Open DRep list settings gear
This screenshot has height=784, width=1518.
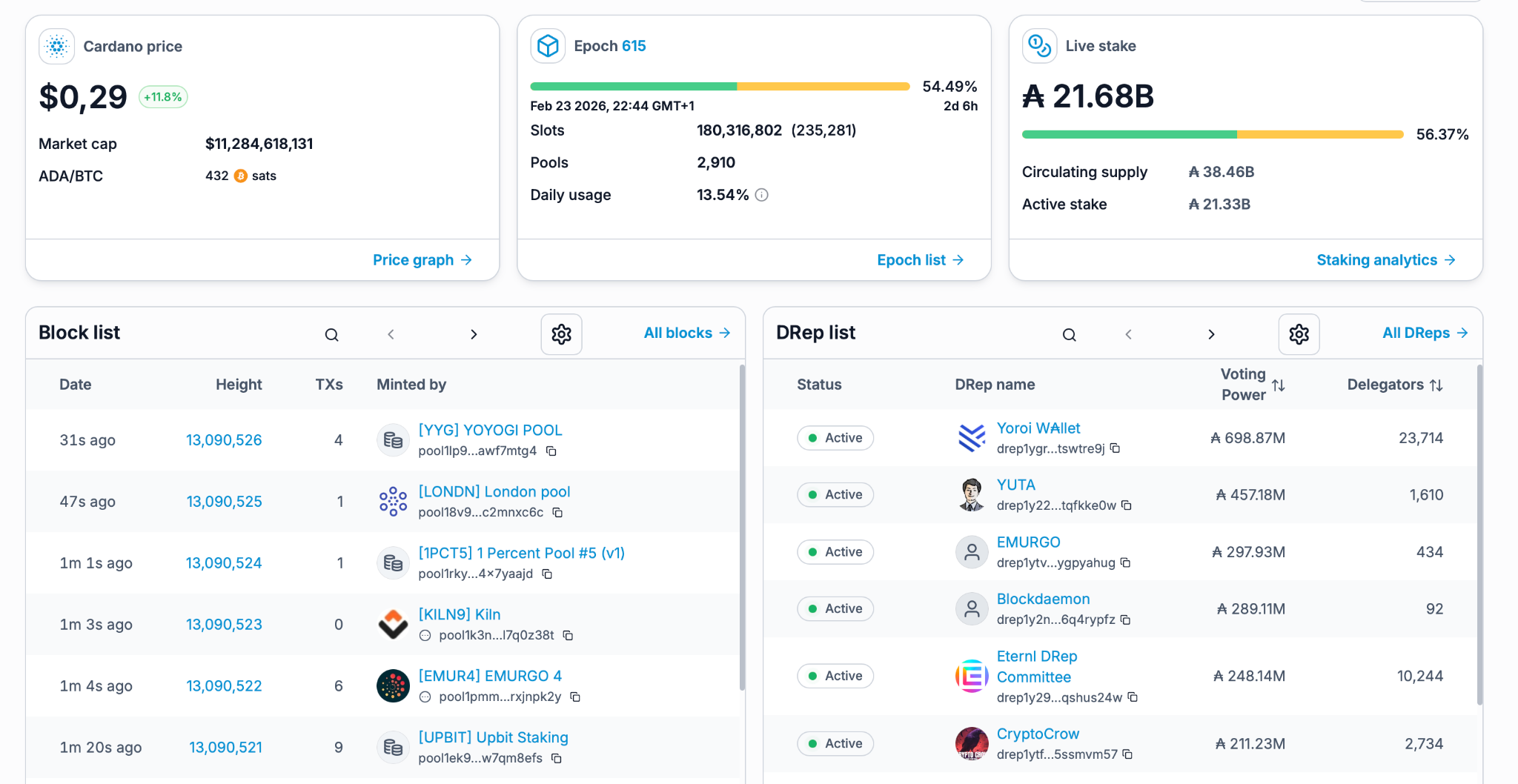1299,334
